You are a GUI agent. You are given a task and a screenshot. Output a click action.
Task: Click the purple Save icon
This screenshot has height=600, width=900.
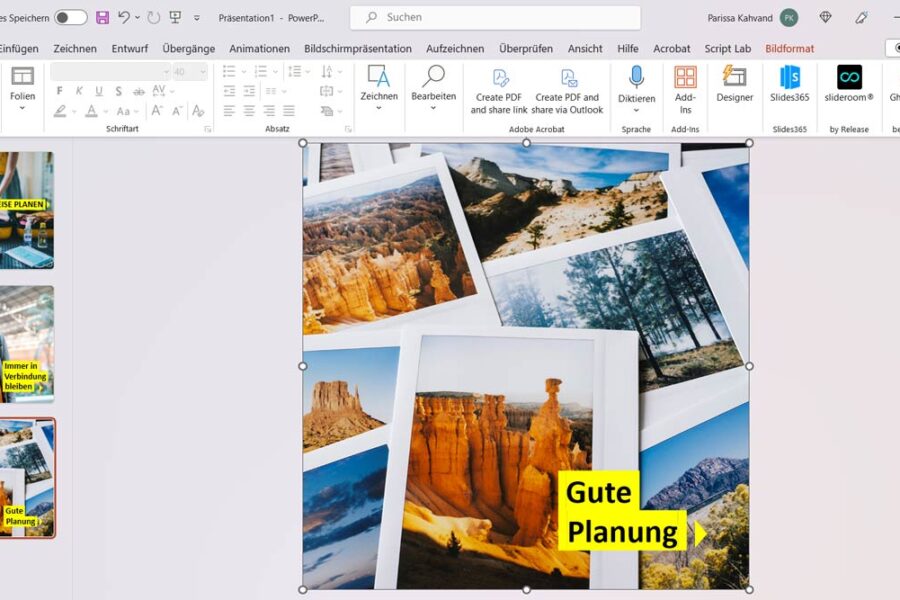[102, 17]
